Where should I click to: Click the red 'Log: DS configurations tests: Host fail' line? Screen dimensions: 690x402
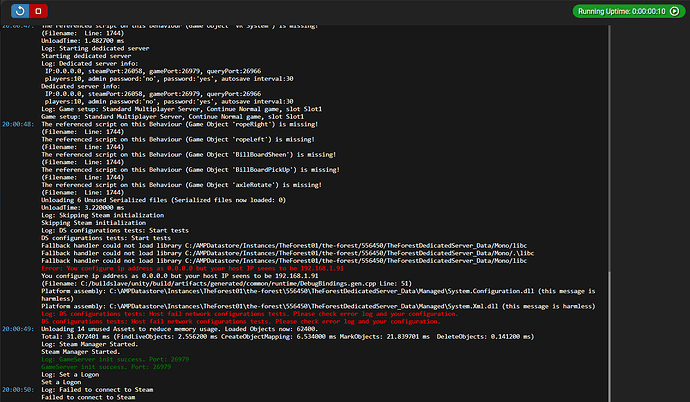click(250, 314)
